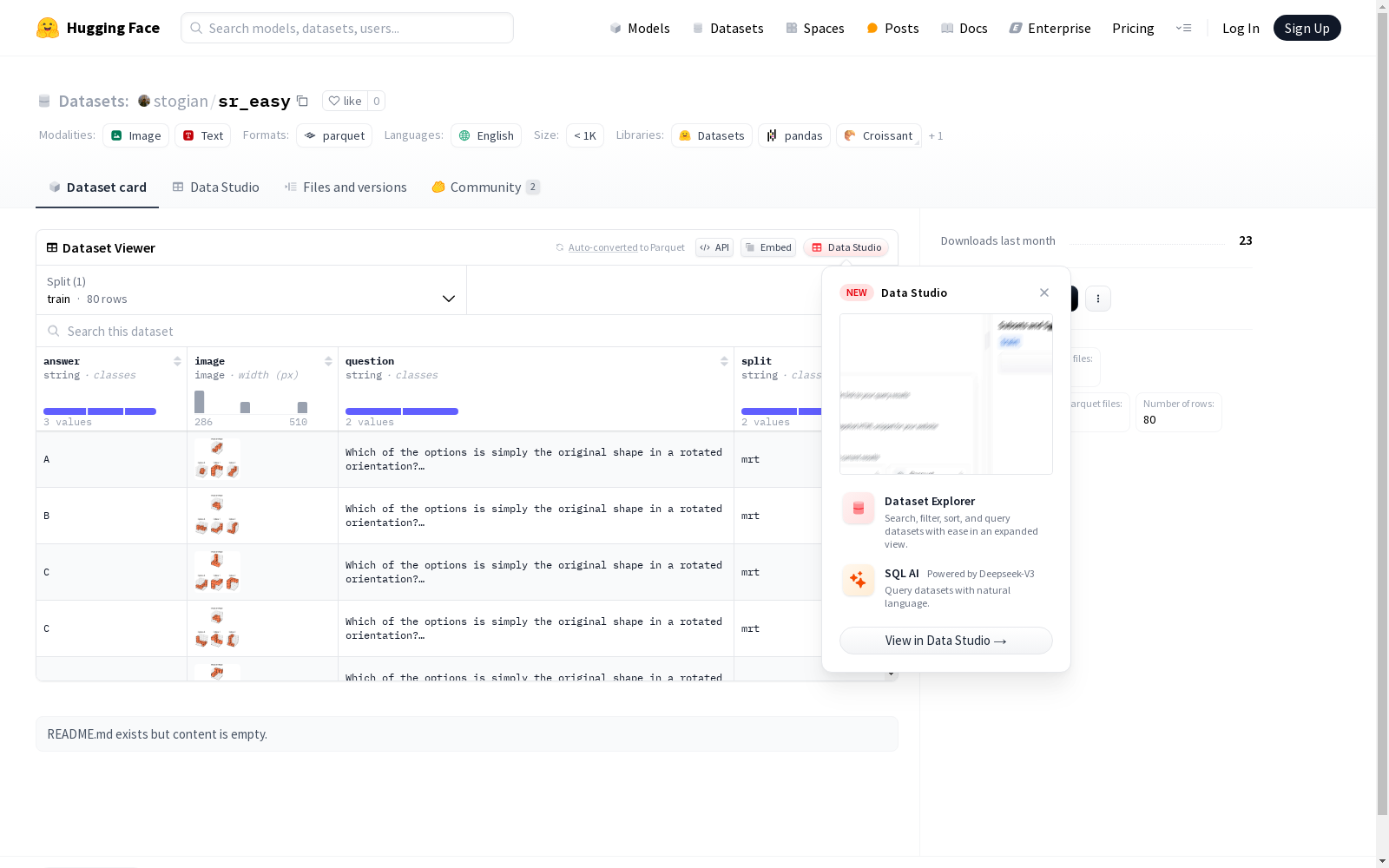Select the Datasets library tag
The height and width of the screenshot is (868, 1389).
[x=712, y=135]
